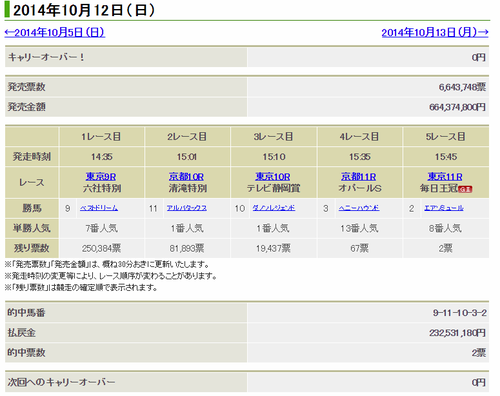Image resolution: width=500 pixels, height=396 pixels.
Task: Open the 東京11R race link
Action: [445, 176]
